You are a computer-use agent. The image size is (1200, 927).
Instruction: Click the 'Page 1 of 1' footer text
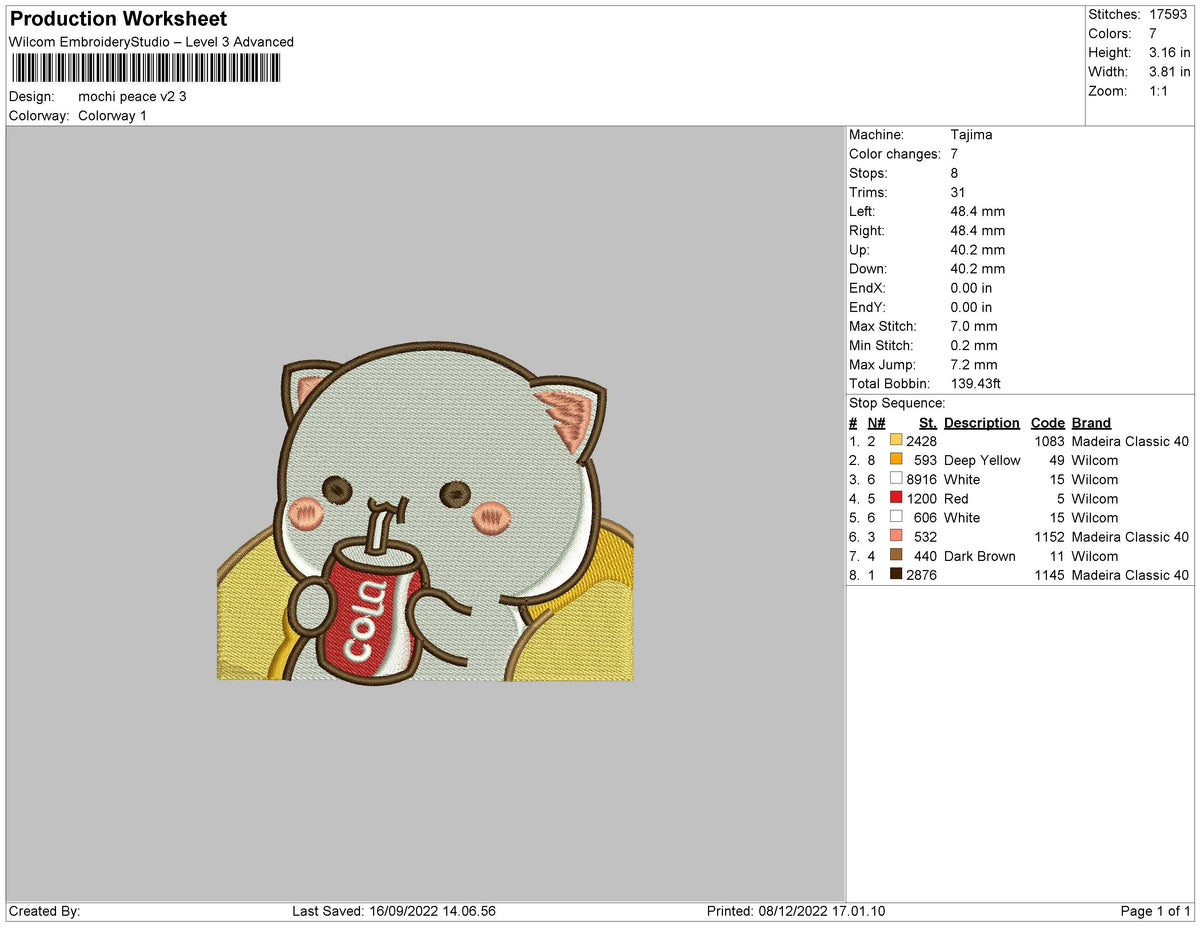tap(1155, 911)
